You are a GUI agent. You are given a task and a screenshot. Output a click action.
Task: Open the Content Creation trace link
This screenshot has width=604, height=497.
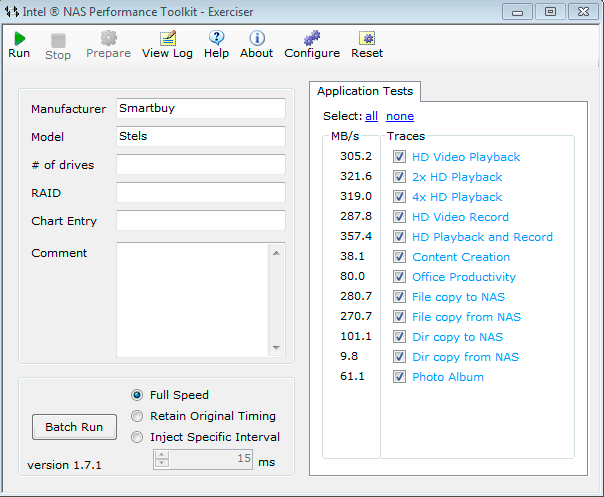(461, 257)
